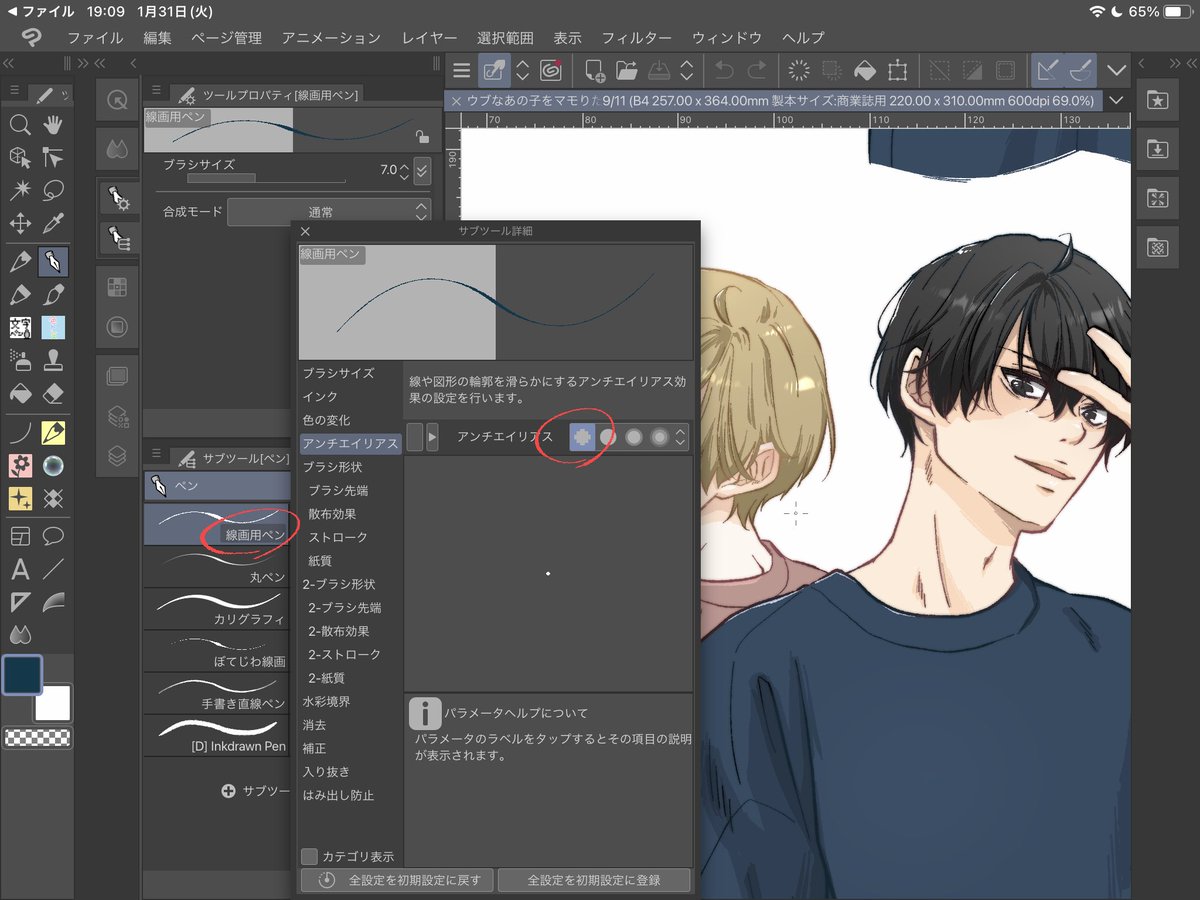The image size is (1200, 900).
Task: Toggle the lock icon on tool property preview
Action: tap(423, 137)
